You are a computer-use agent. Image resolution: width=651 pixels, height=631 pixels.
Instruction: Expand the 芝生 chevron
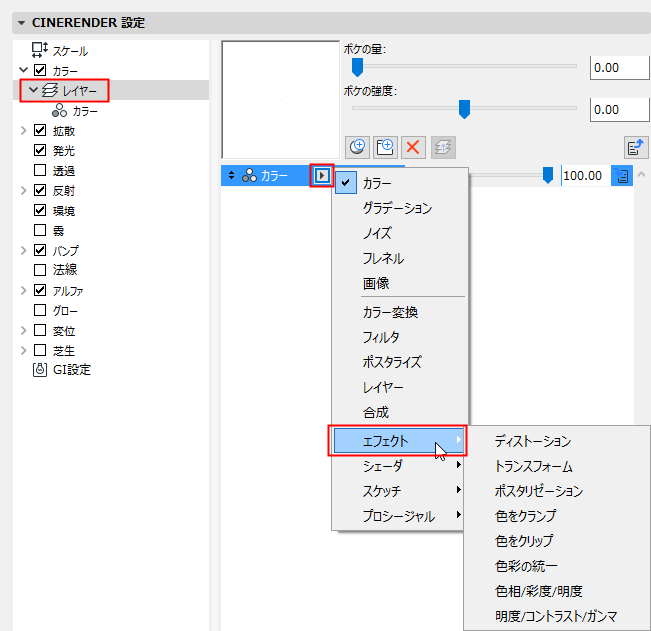pyautogui.click(x=24, y=350)
